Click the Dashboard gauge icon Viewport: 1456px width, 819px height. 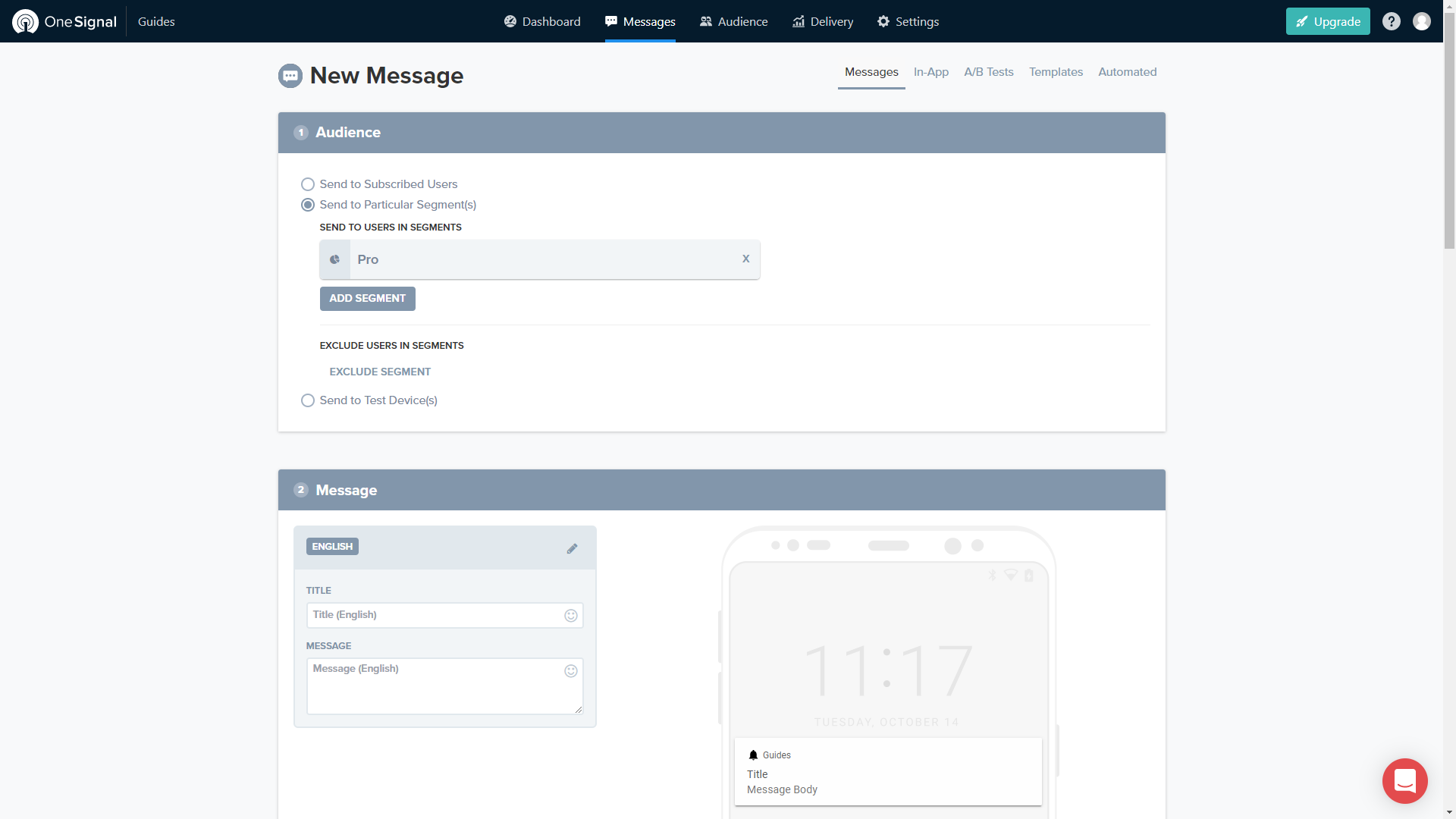pos(510,21)
